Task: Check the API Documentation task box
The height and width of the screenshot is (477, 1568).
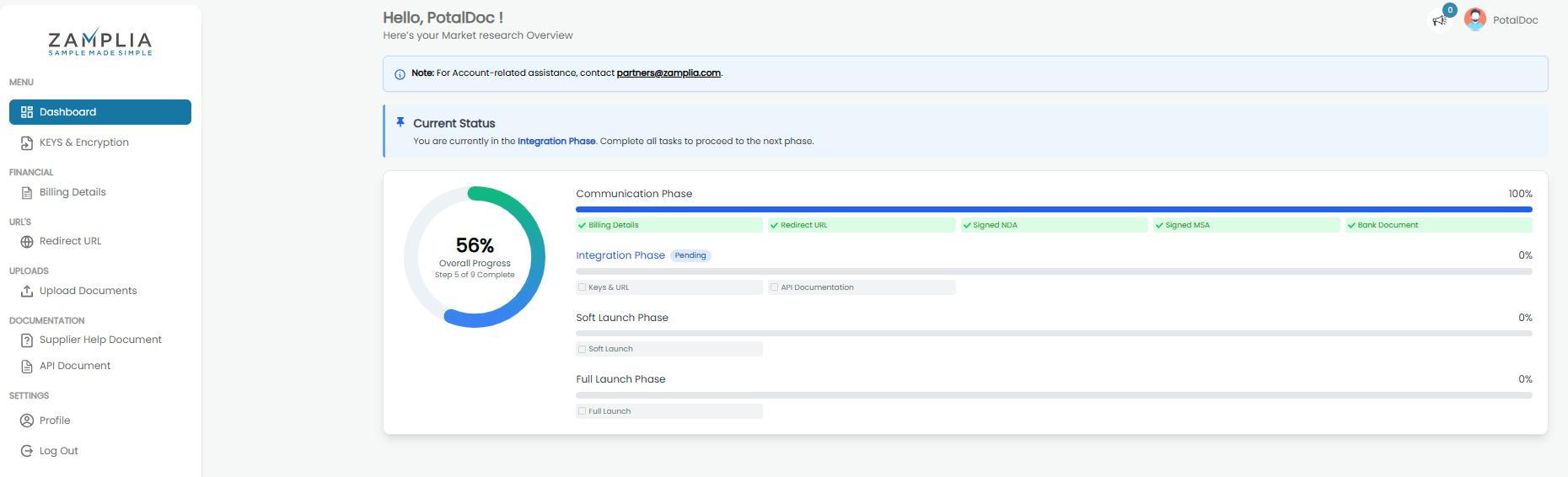Action: 774,287
